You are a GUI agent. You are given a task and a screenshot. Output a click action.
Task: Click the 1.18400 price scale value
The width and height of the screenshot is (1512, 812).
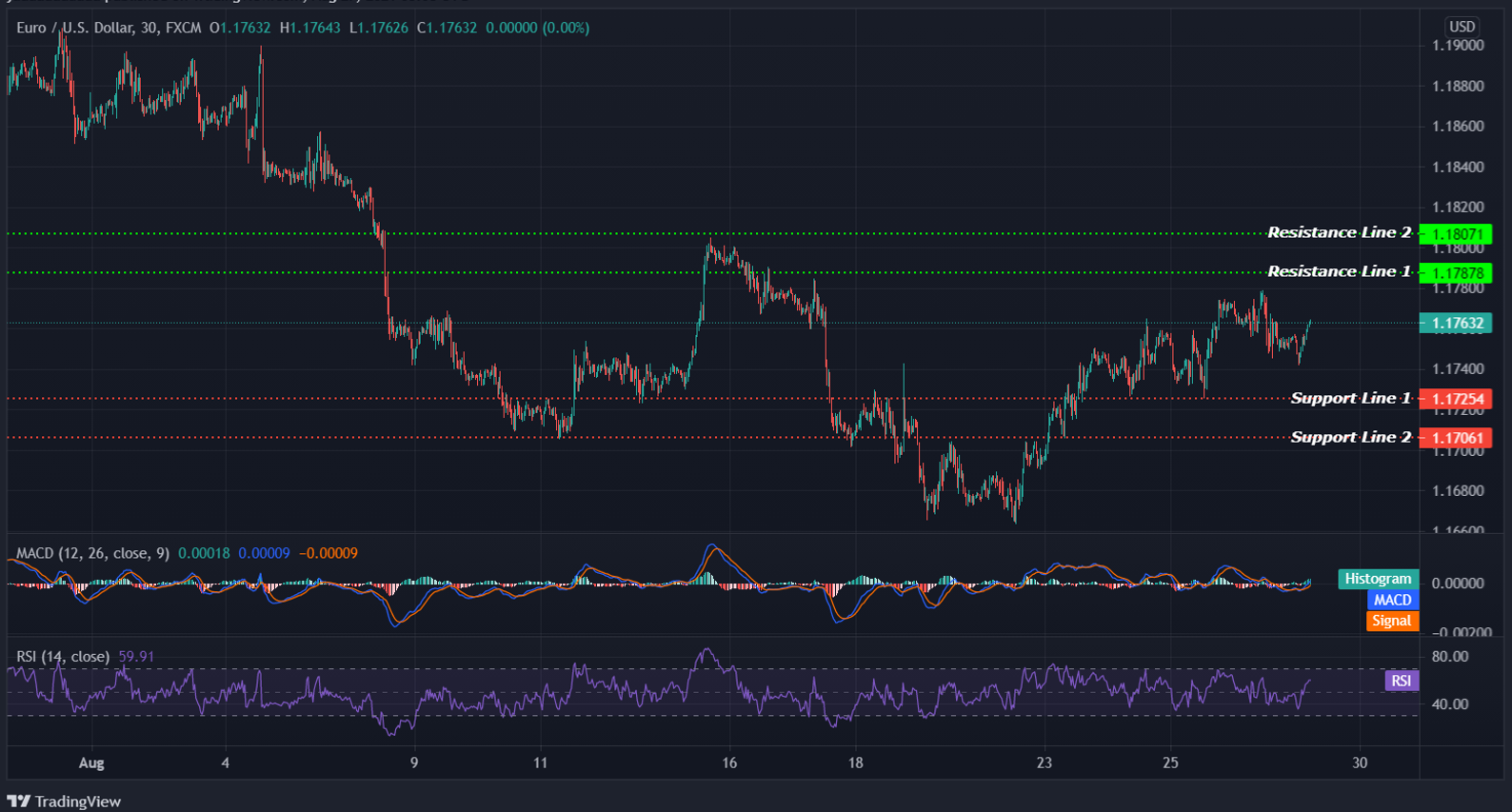pyautogui.click(x=1458, y=167)
